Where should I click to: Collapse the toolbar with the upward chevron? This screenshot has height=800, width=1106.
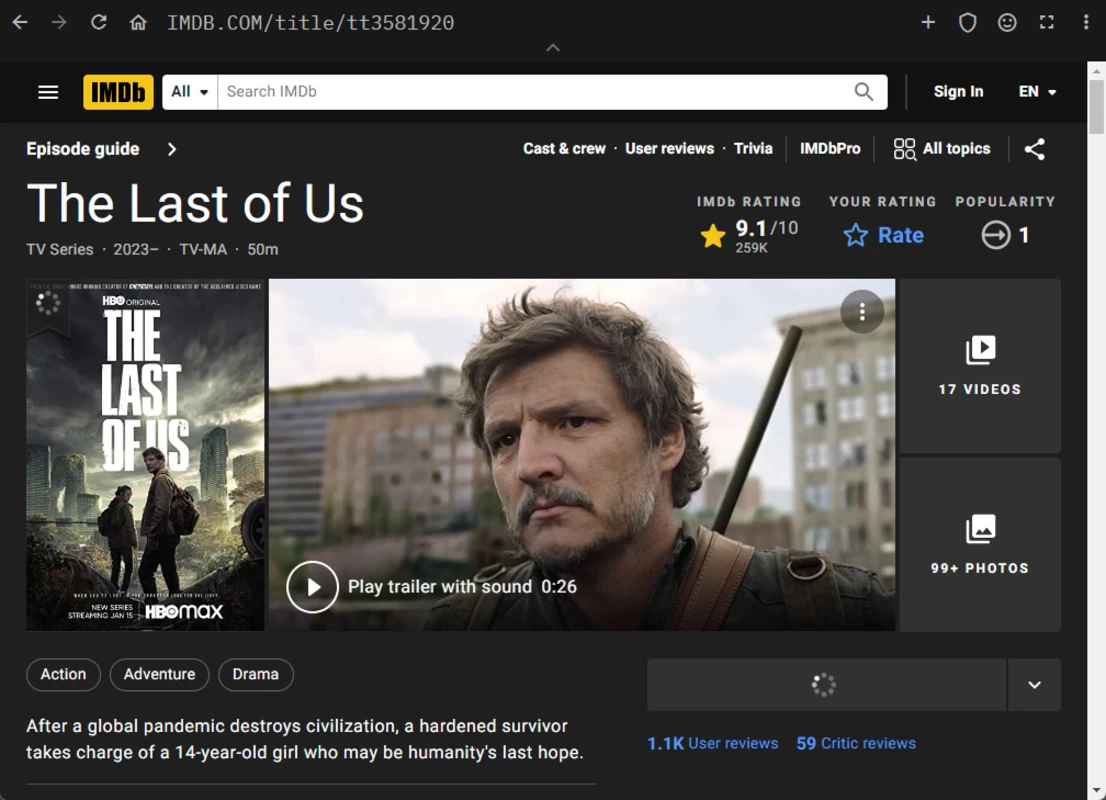point(553,48)
